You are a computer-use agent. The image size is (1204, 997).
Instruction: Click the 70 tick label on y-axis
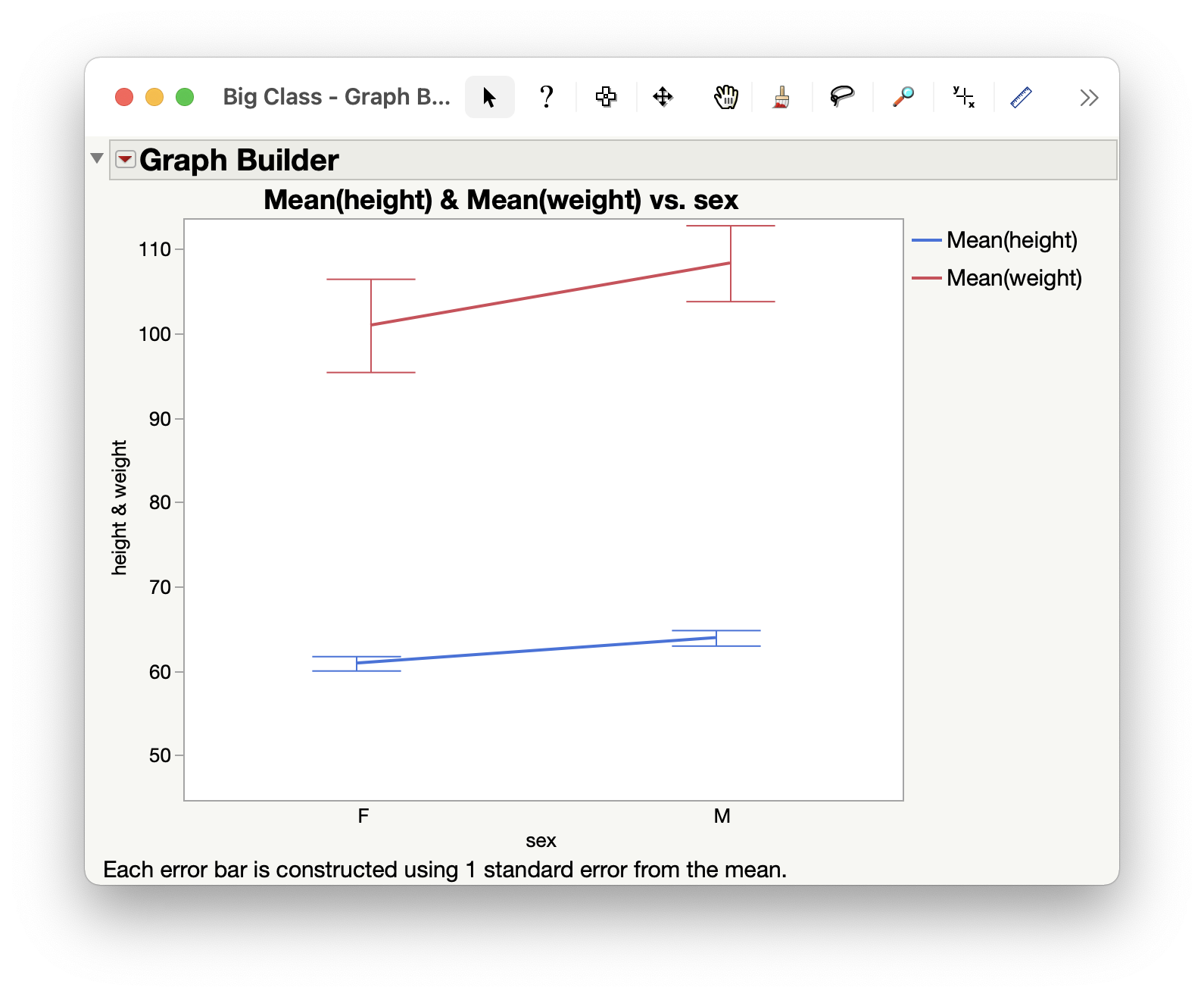160,587
